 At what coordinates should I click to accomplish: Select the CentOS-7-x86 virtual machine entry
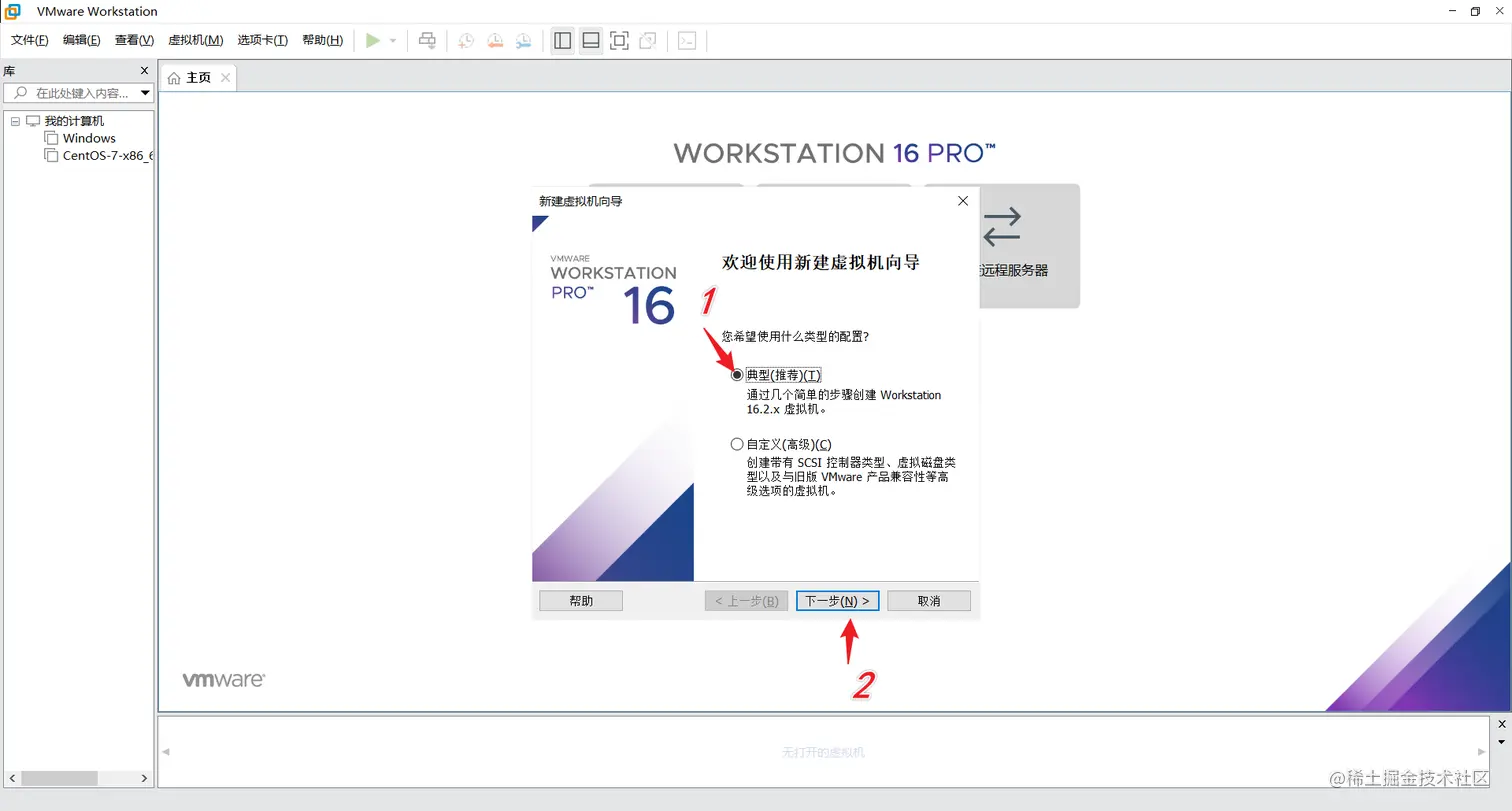point(108,155)
